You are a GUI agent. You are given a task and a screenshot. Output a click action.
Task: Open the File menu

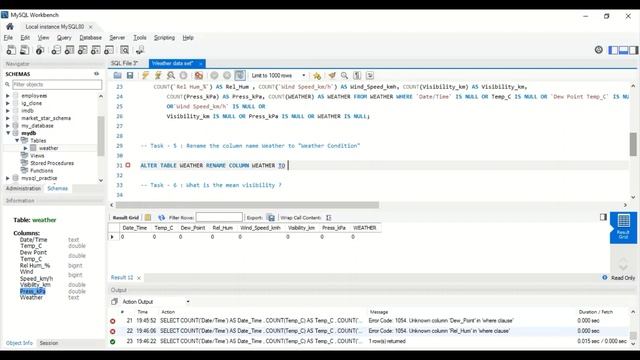8,38
